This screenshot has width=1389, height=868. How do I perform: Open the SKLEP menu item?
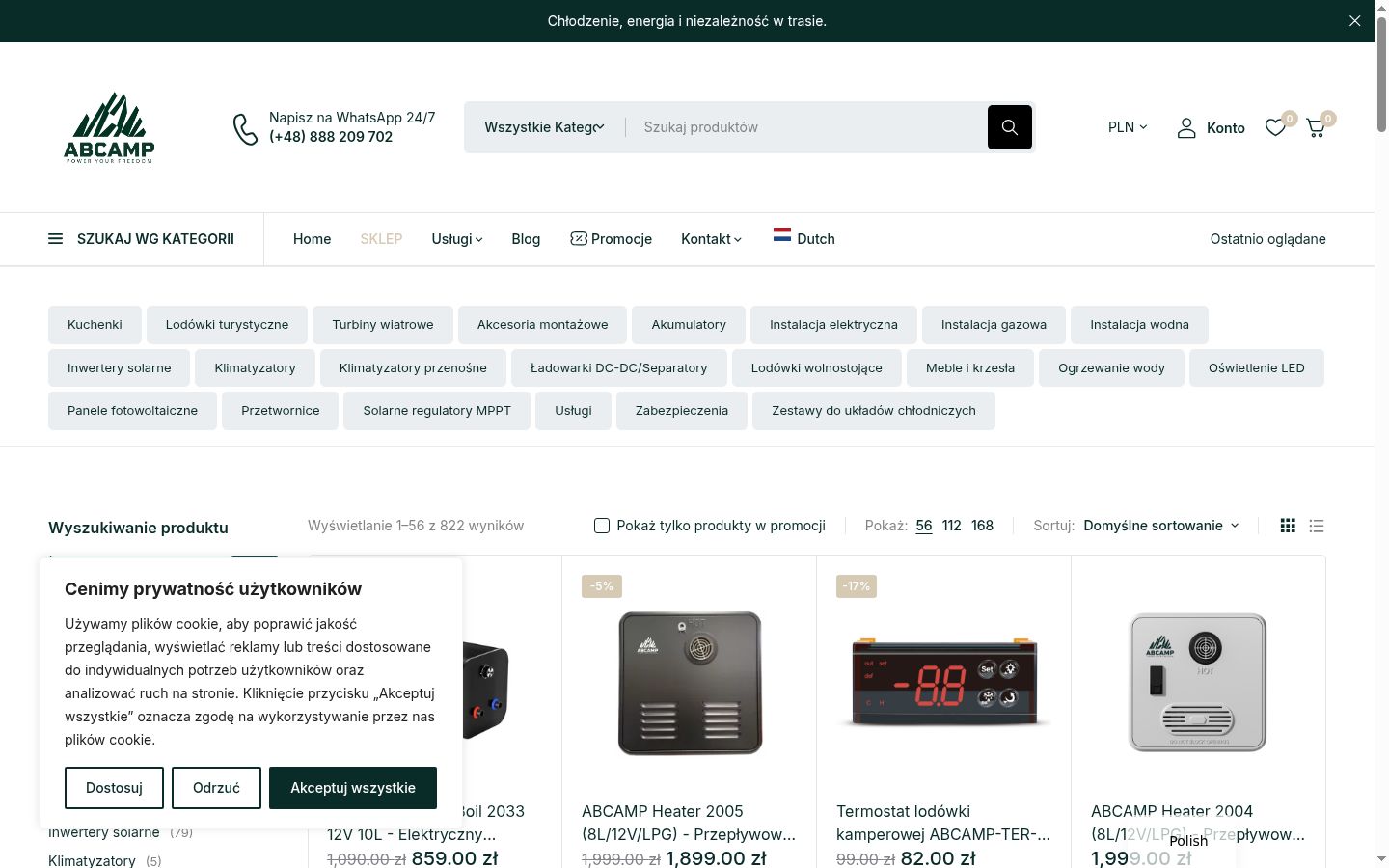(x=381, y=239)
